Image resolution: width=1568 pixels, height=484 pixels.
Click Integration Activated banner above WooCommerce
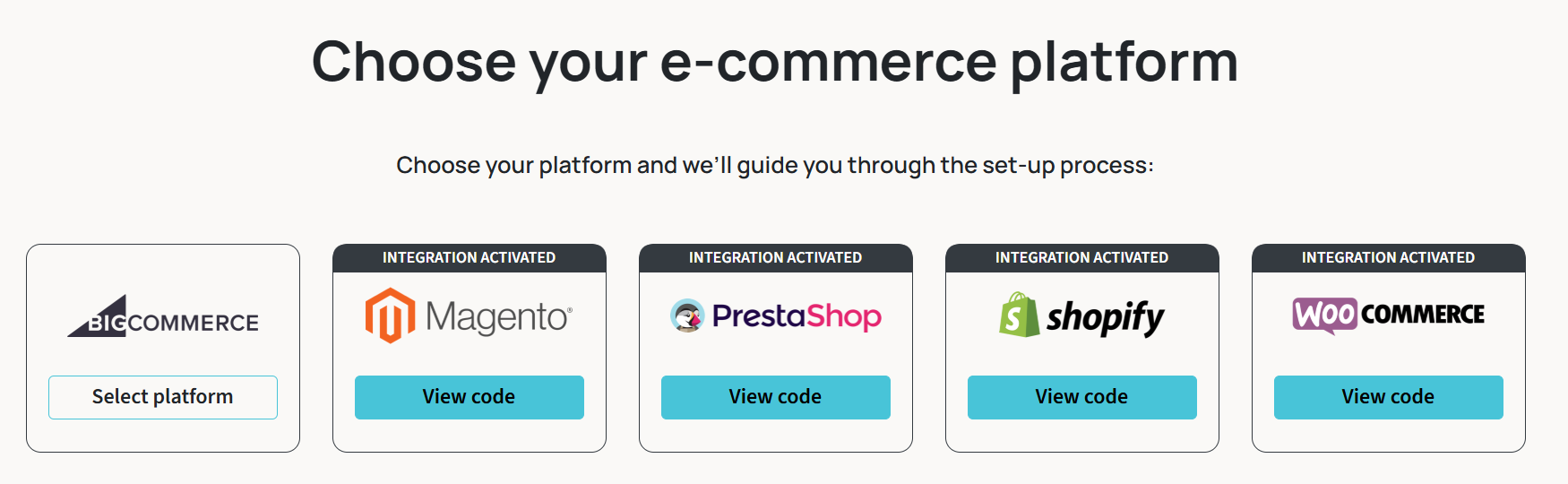tap(1388, 258)
